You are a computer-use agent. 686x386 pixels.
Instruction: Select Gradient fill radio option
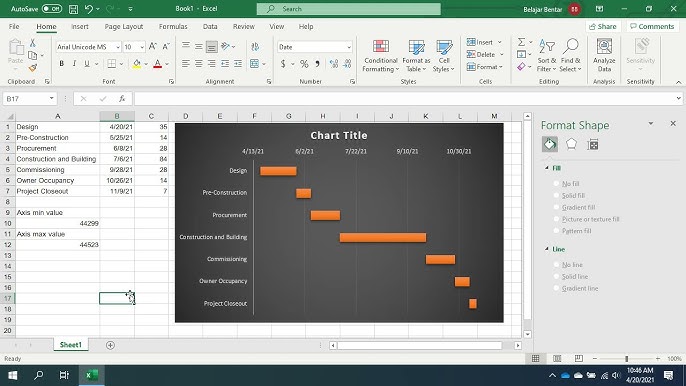[556, 207]
